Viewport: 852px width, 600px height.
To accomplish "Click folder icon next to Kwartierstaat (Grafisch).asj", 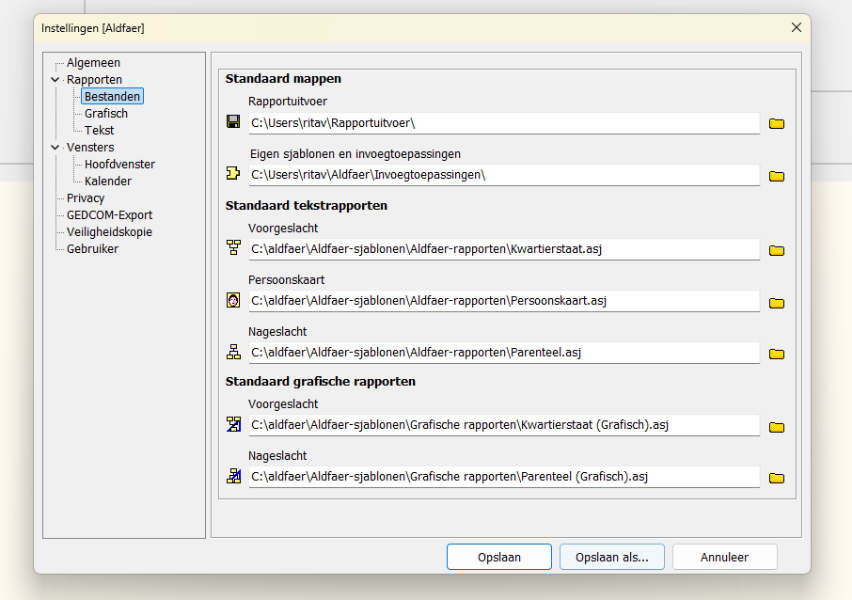I will point(776,427).
